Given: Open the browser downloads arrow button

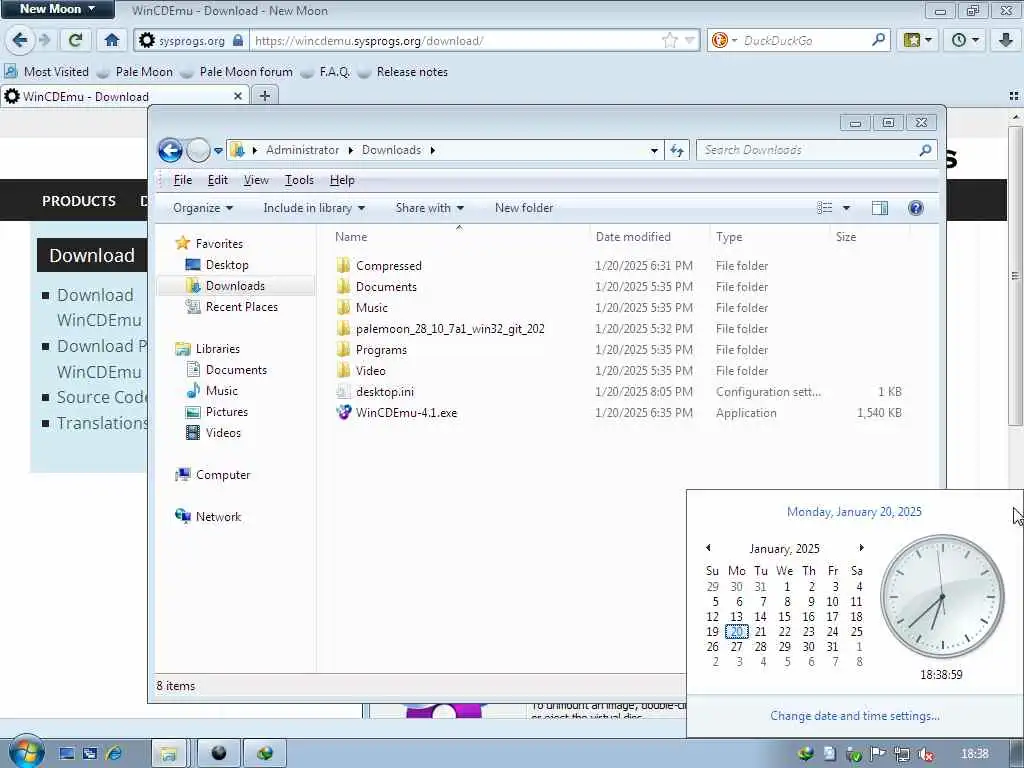Looking at the screenshot, I should pos(1006,40).
